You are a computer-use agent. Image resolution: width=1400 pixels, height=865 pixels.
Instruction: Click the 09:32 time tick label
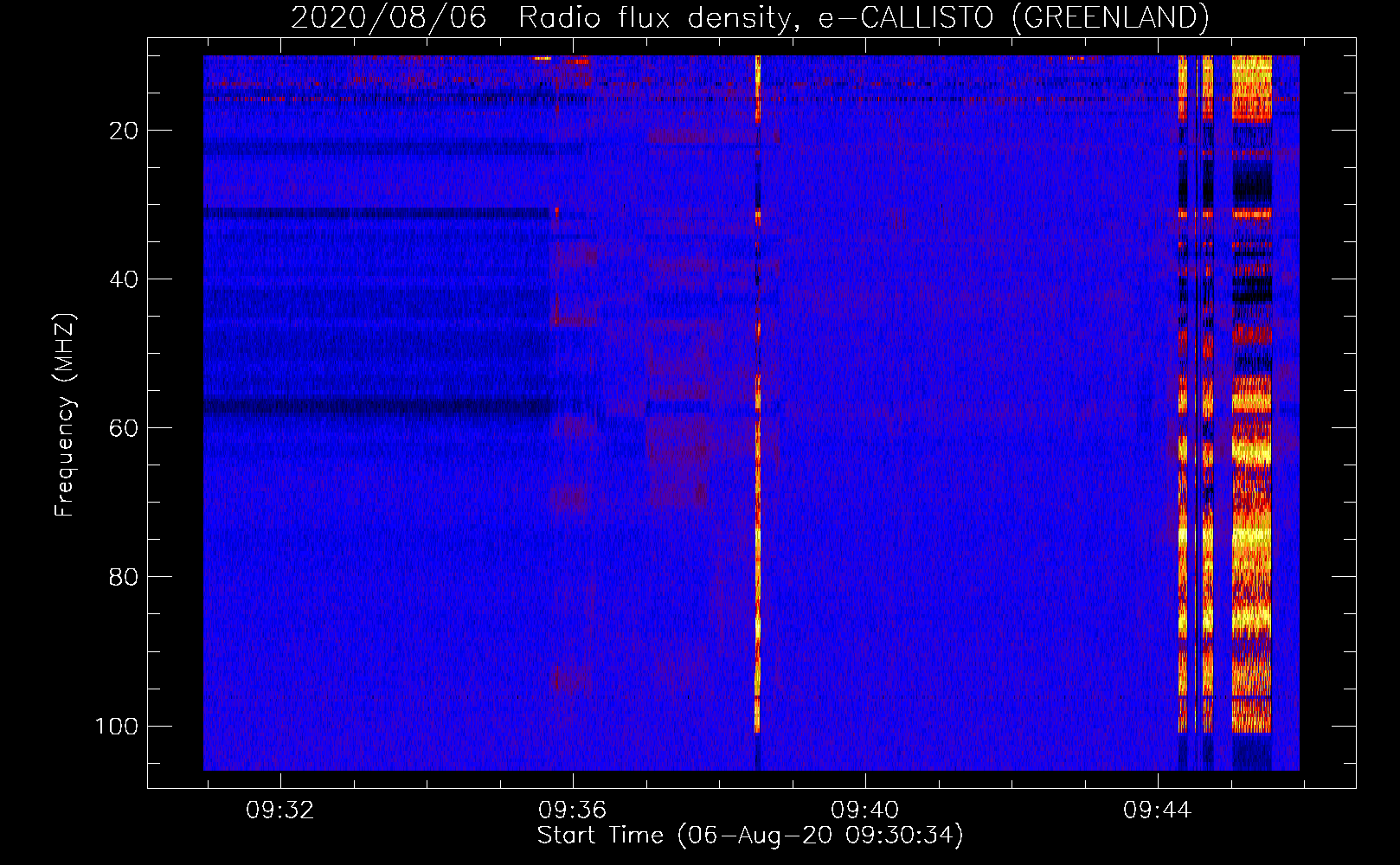click(x=280, y=811)
